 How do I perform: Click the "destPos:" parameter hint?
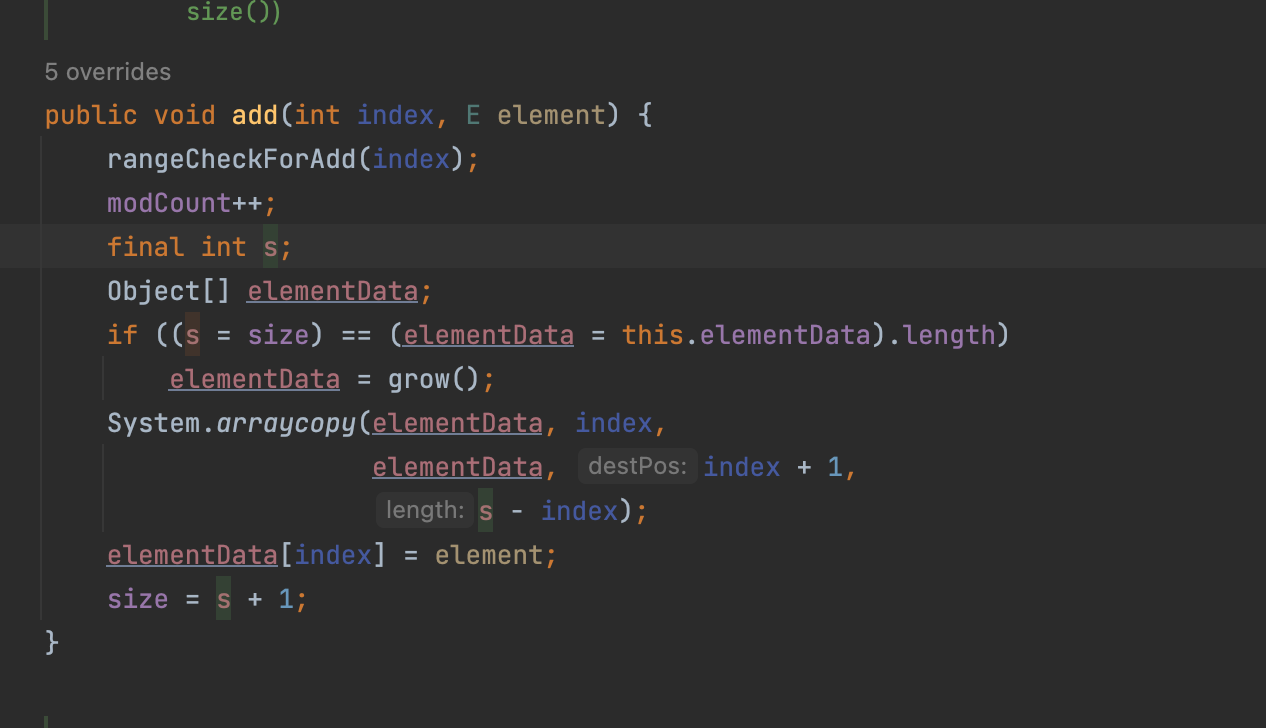point(637,466)
